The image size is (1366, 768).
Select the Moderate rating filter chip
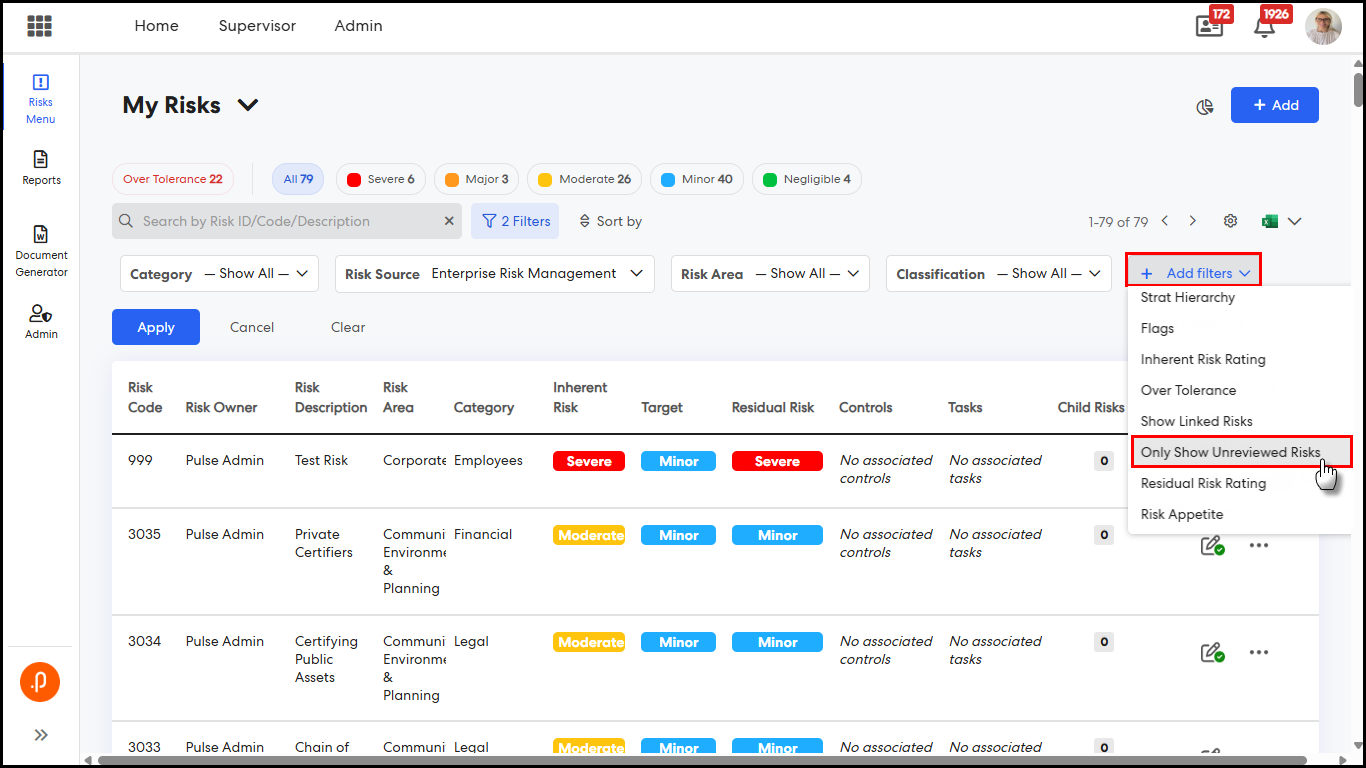coord(585,179)
